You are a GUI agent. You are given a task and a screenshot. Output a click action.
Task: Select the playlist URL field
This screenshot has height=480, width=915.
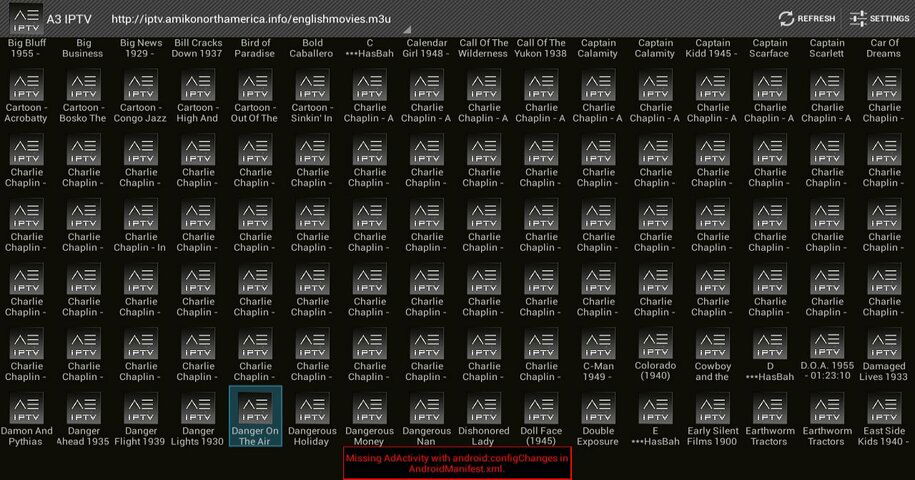[x=251, y=19]
